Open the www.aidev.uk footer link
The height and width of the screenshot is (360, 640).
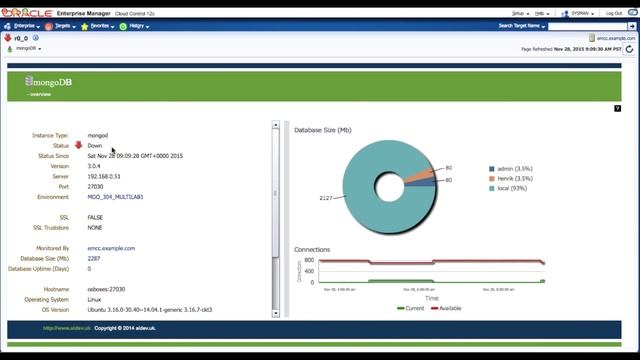click(67, 328)
